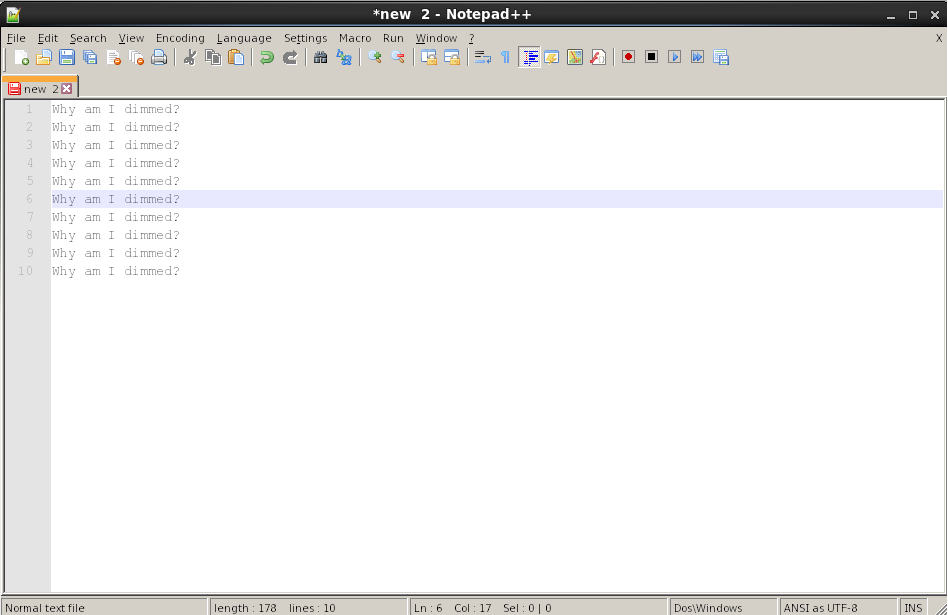Undo the last action with the green arrow
This screenshot has width=948, height=615.
[x=267, y=57]
